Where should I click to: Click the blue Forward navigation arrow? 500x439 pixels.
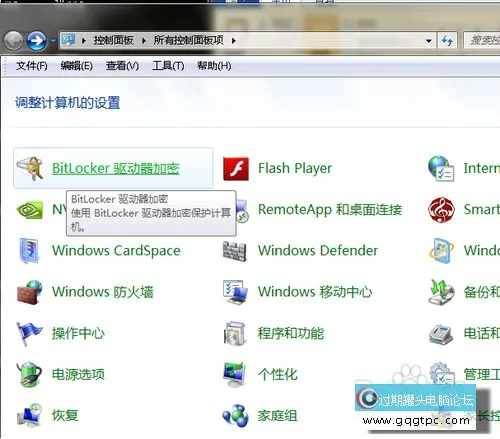[x=36, y=41]
